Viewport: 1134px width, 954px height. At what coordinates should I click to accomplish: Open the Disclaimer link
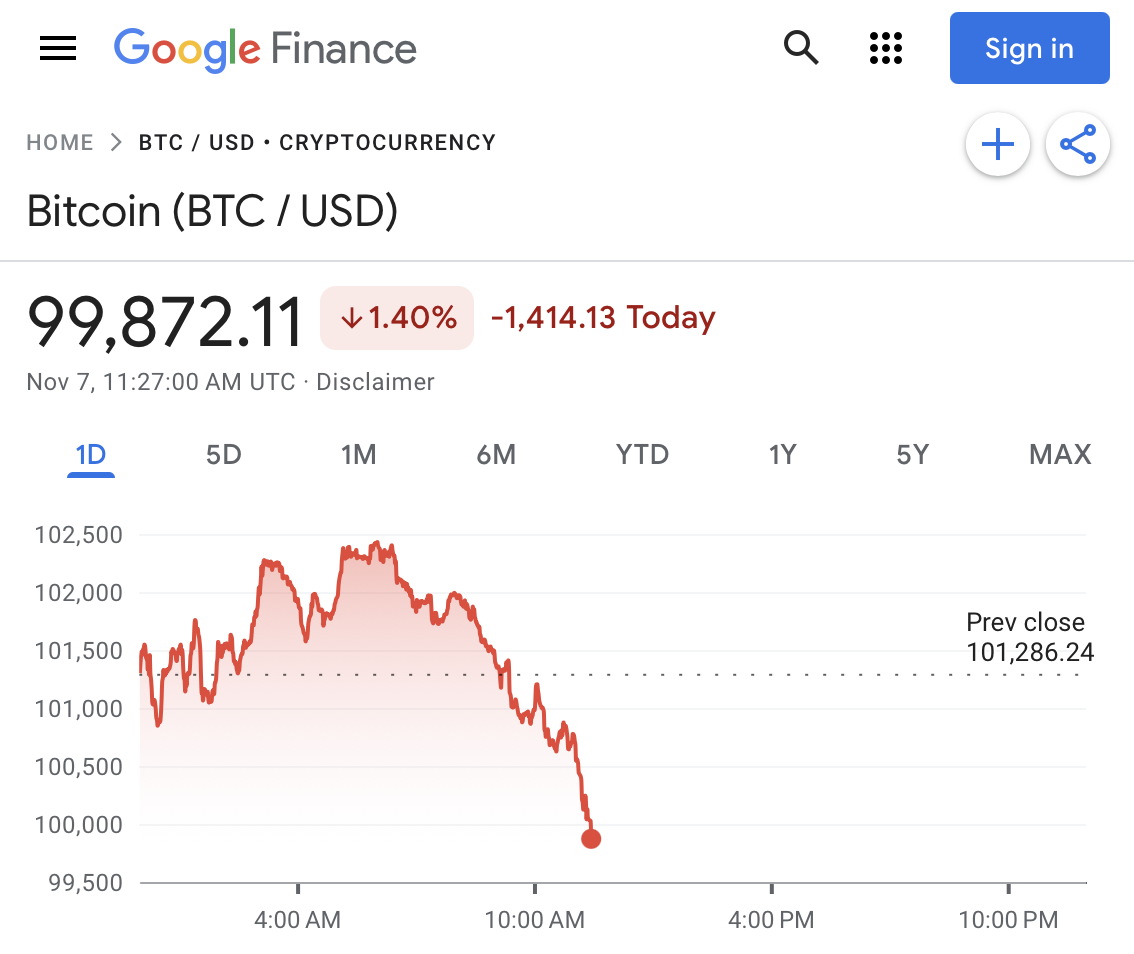(x=375, y=382)
